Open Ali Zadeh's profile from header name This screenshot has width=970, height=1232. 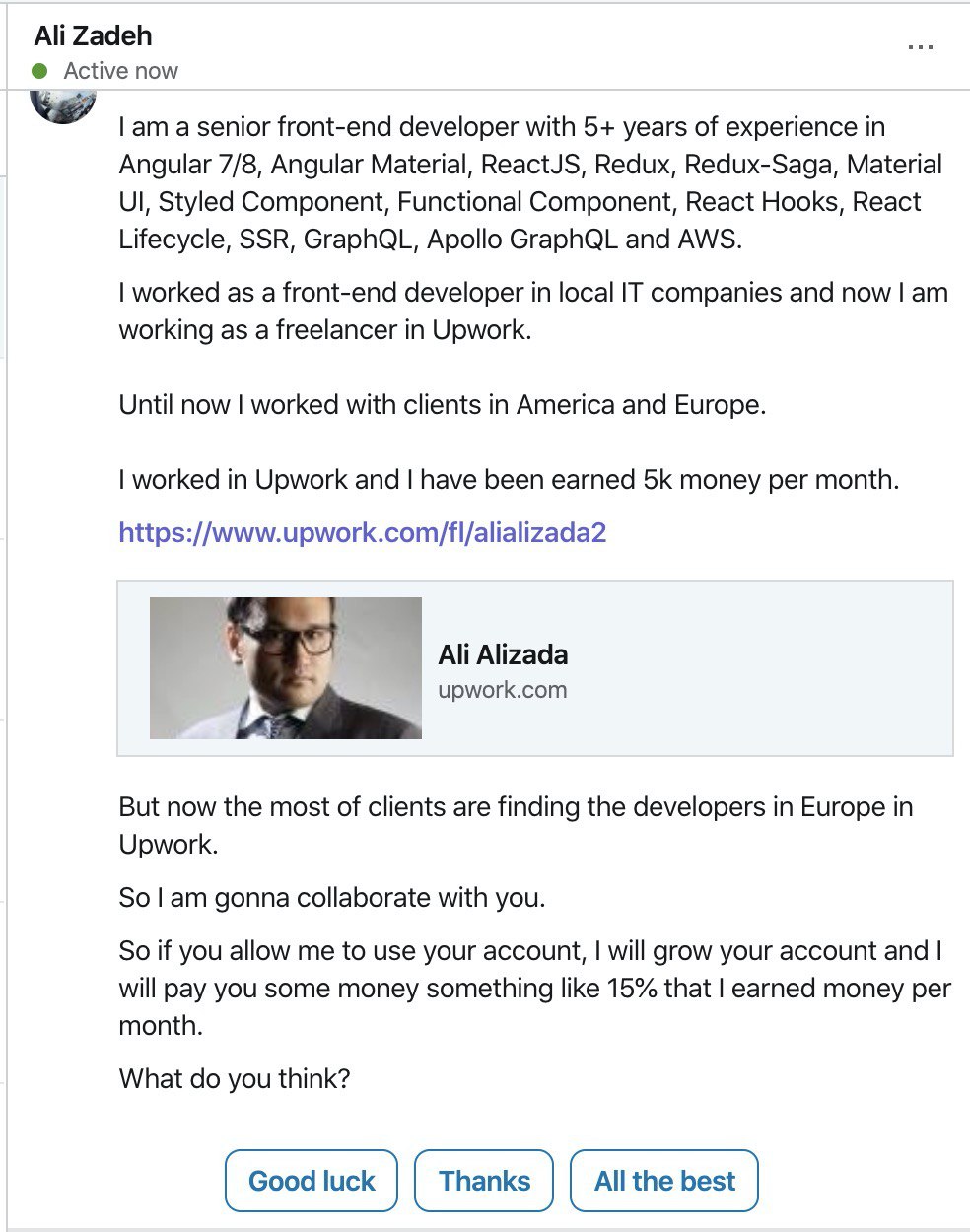click(x=93, y=35)
